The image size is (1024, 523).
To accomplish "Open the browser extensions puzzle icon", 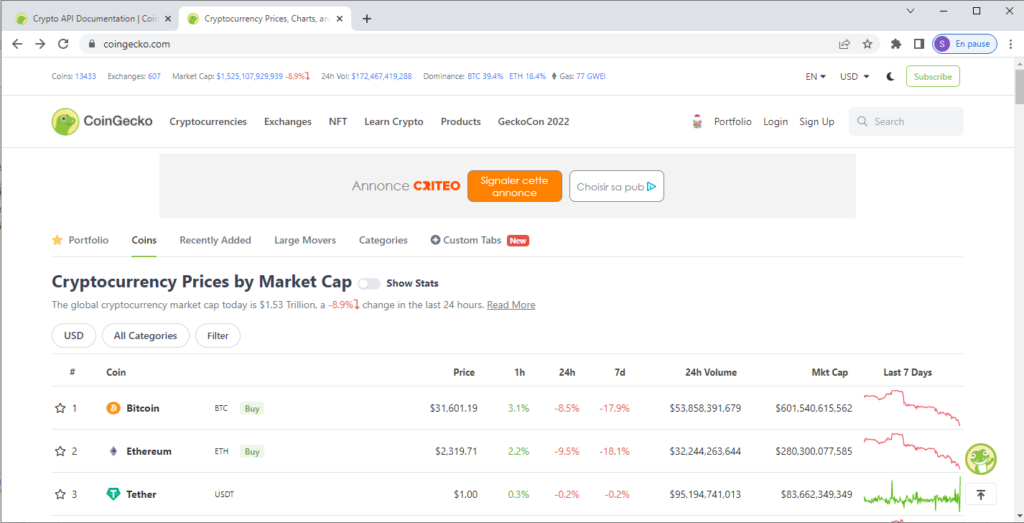I will pyautogui.click(x=895, y=44).
